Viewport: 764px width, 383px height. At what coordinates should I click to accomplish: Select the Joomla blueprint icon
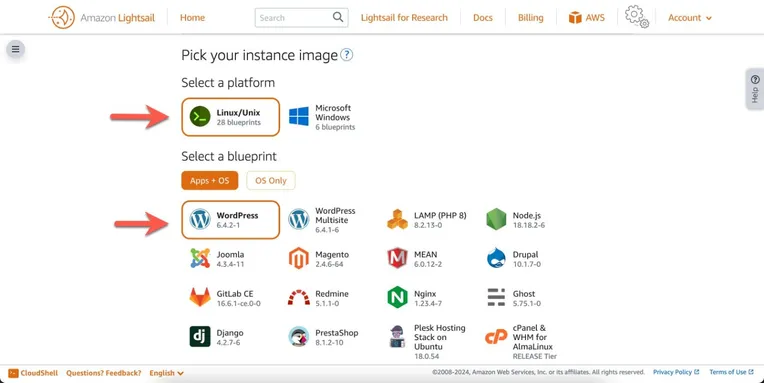click(x=200, y=259)
